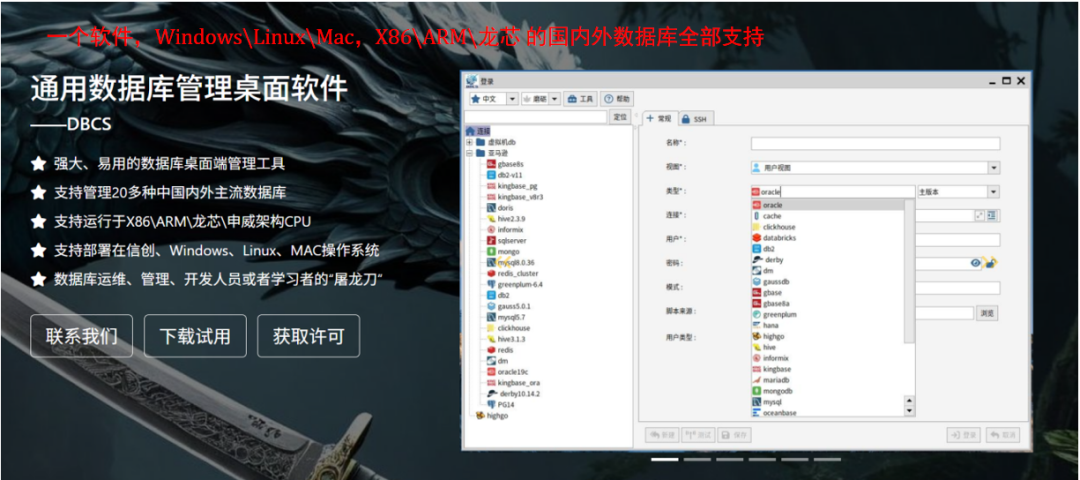This screenshot has width=1080, height=480.
Task: Expand the 虚拟机db folder
Action: tap(470, 142)
